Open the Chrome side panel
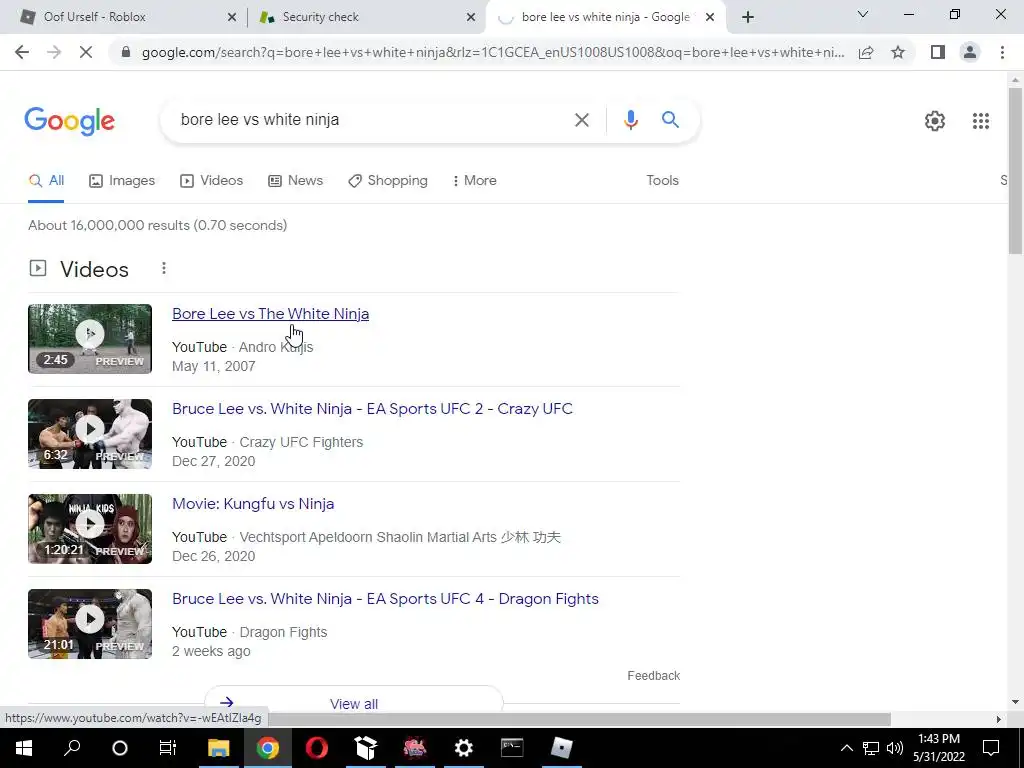This screenshot has width=1024, height=768. coord(938,52)
